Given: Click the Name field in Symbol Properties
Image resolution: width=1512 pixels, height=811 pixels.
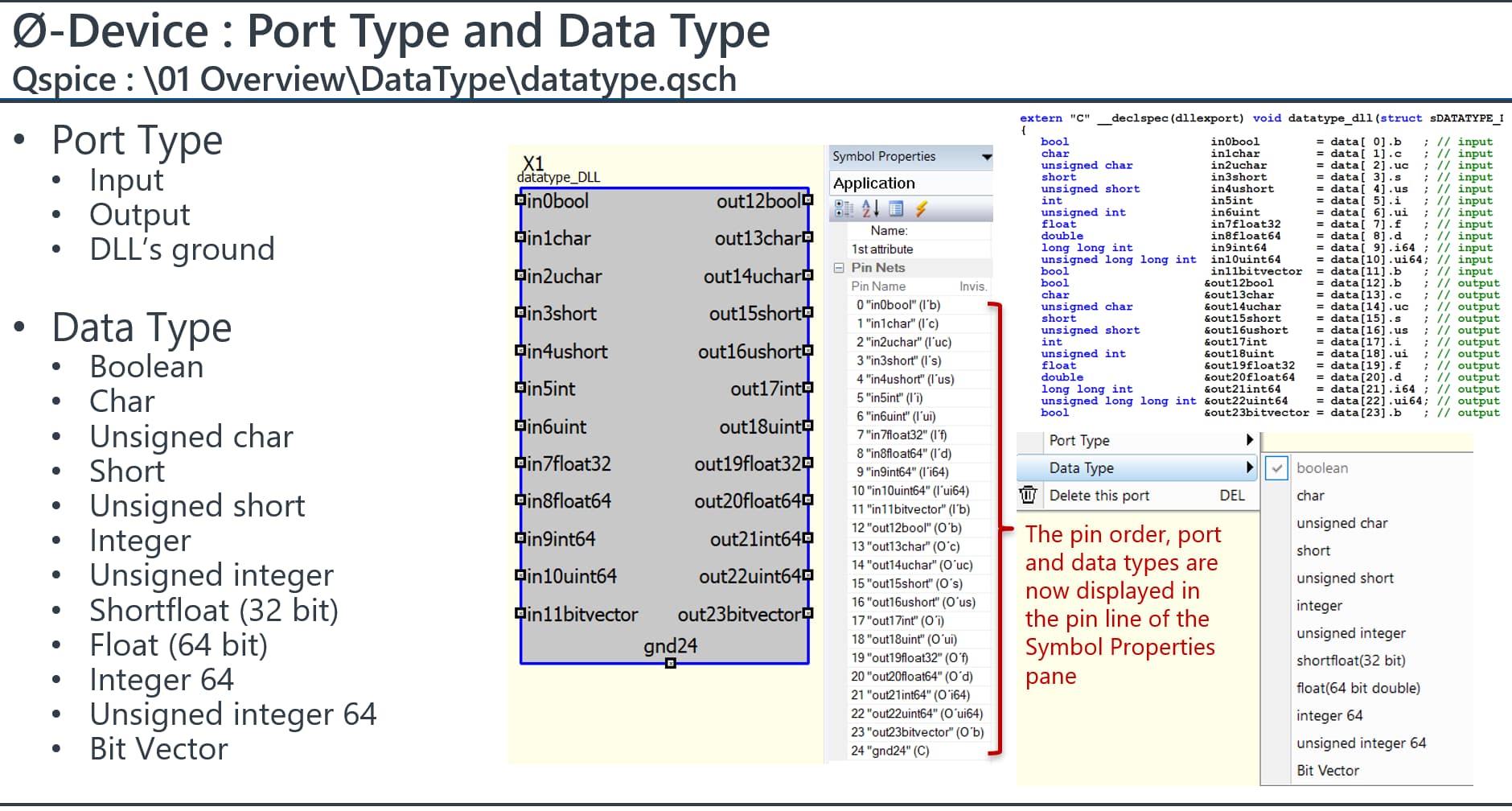Looking at the screenshot, I should click(x=888, y=231).
